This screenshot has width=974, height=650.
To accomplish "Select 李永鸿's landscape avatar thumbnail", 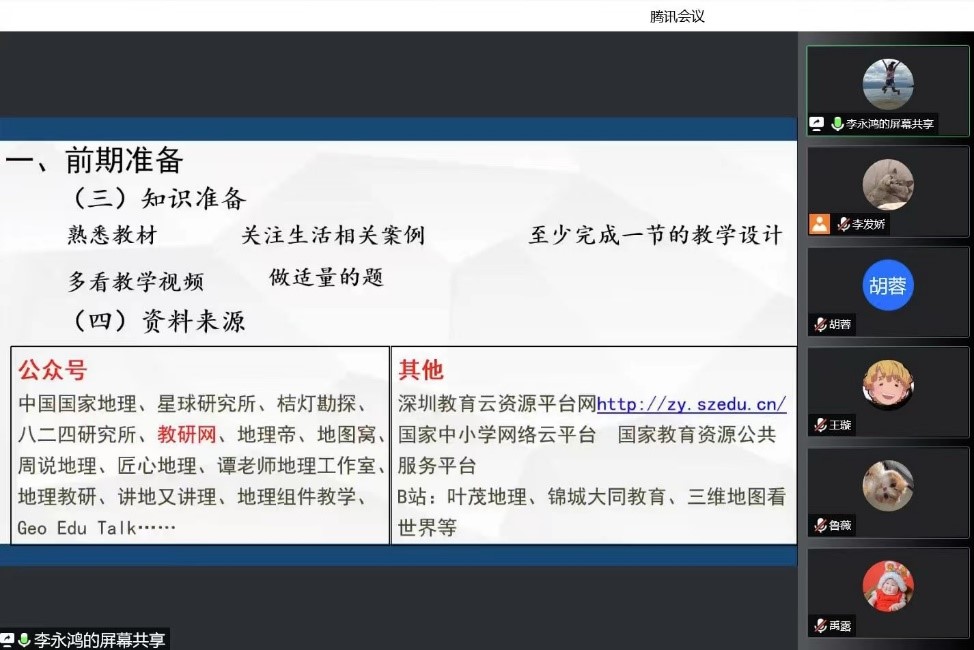I will pyautogui.click(x=888, y=83).
